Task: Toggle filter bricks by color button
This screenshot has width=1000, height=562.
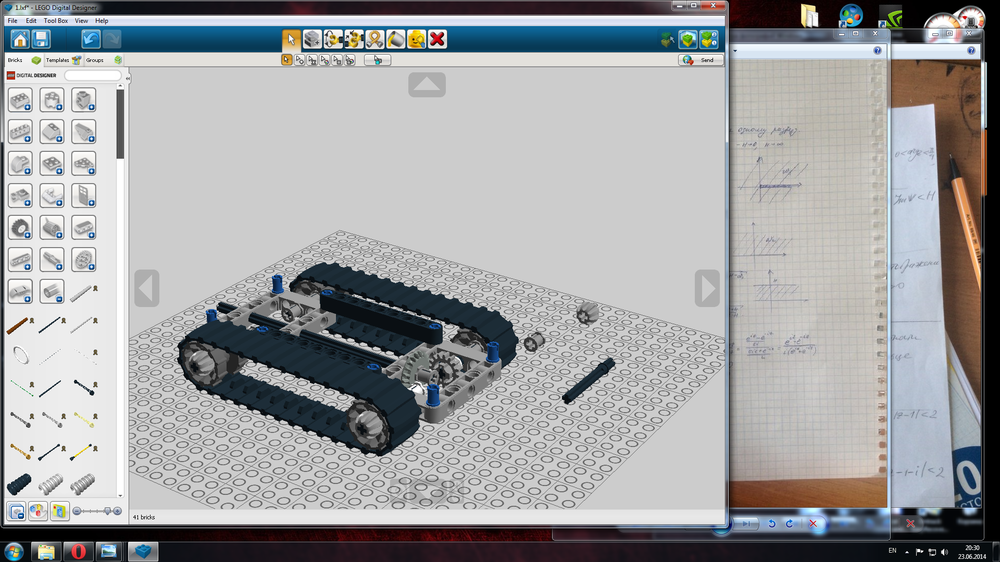Action: pos(38,511)
